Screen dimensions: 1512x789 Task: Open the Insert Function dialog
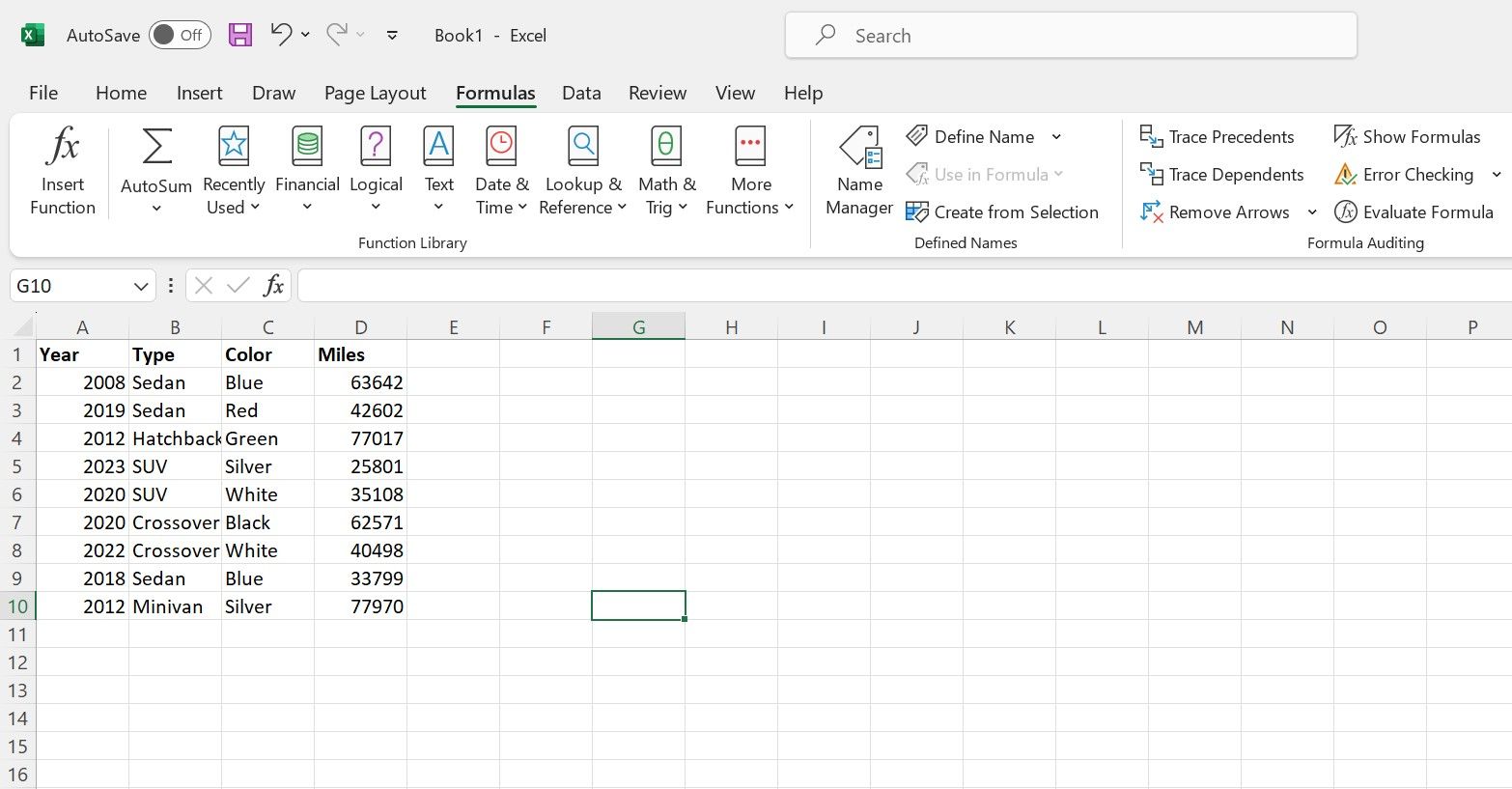click(x=62, y=170)
